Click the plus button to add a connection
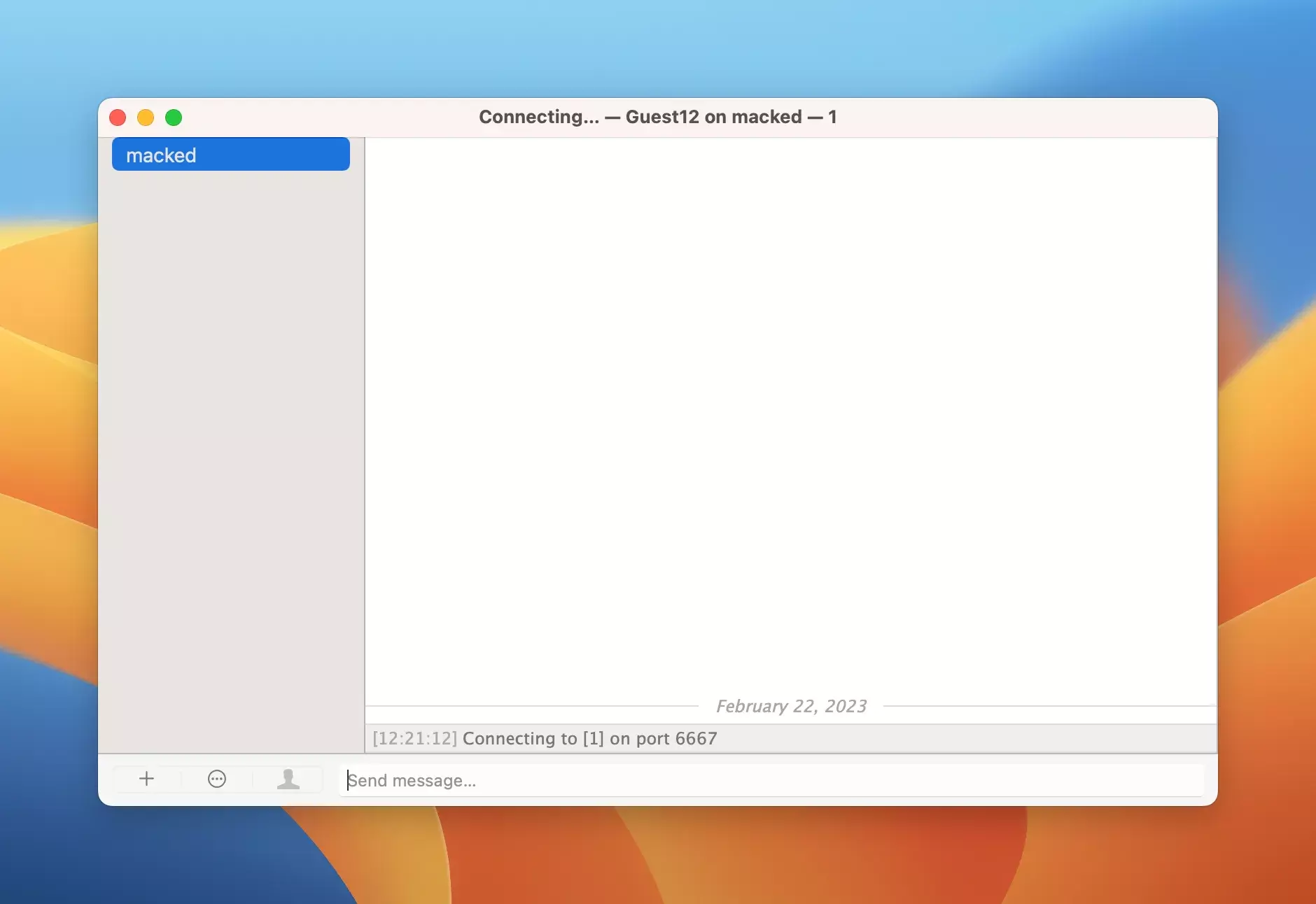 [x=146, y=779]
